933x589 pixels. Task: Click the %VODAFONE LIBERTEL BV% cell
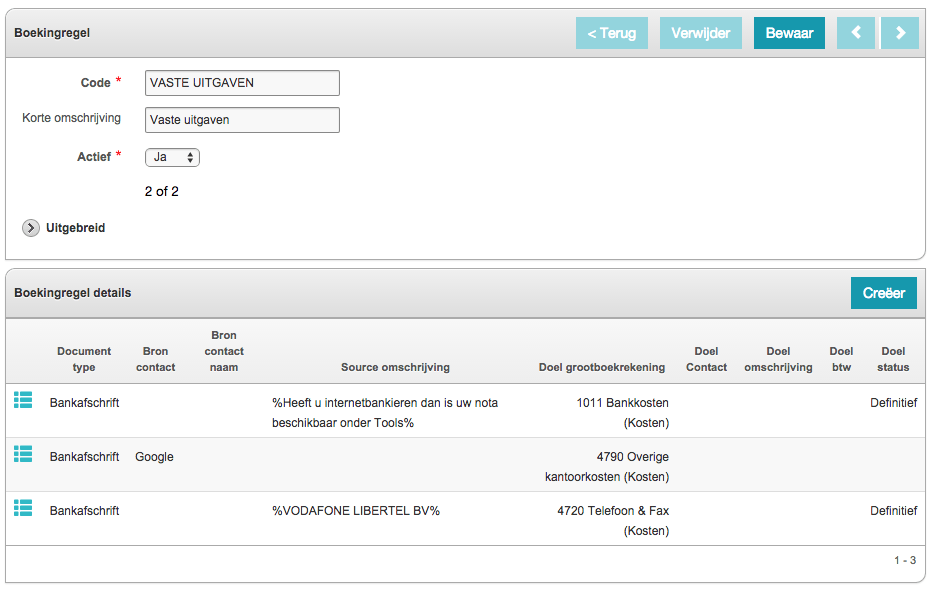pyautogui.click(x=356, y=510)
